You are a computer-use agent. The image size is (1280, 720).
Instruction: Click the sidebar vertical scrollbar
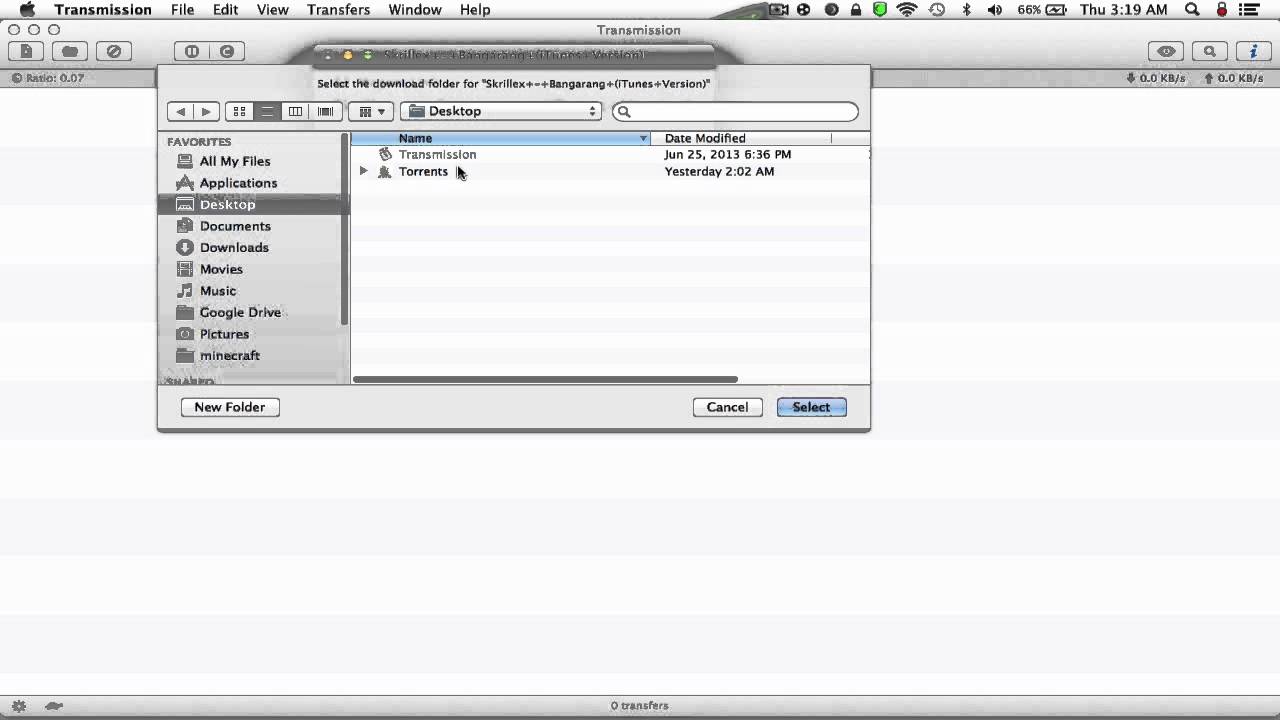tap(345, 230)
